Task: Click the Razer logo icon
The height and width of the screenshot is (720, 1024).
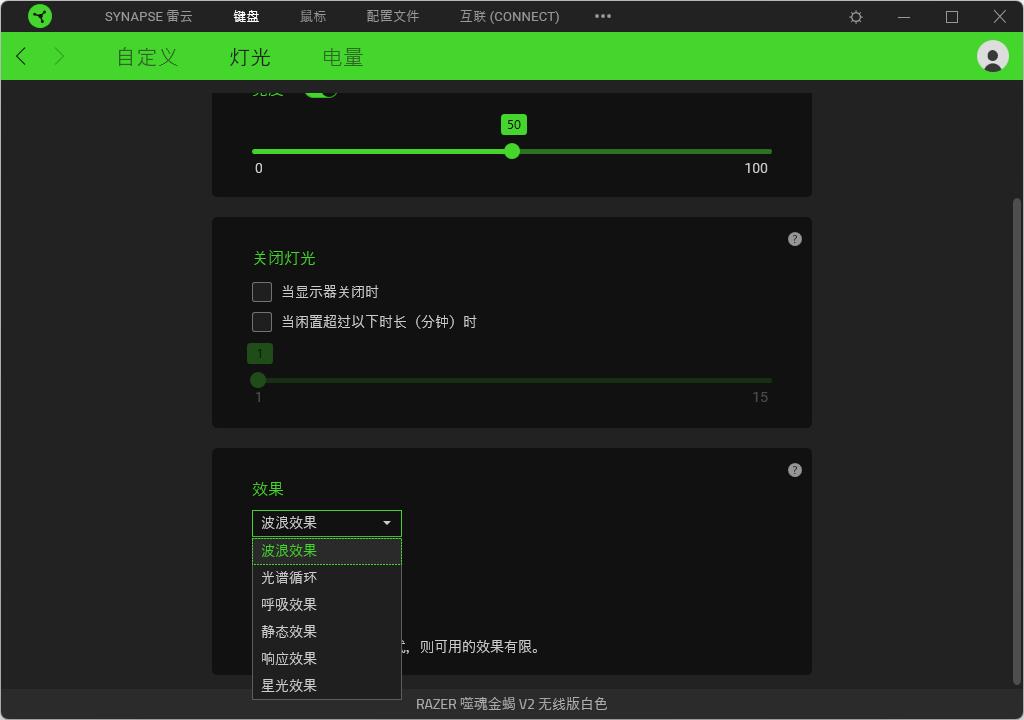Action: coord(40,16)
